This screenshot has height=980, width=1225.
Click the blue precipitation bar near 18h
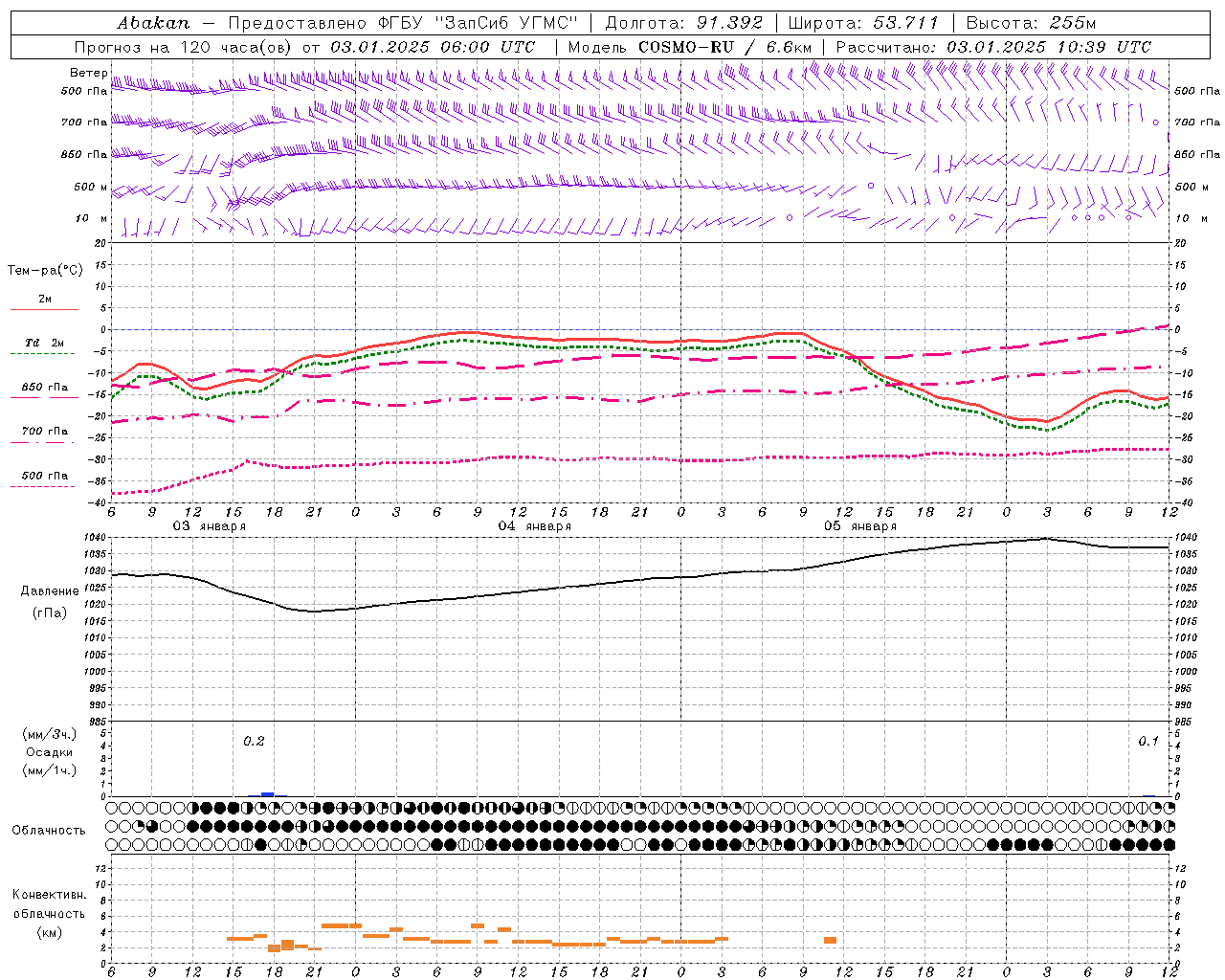click(268, 793)
